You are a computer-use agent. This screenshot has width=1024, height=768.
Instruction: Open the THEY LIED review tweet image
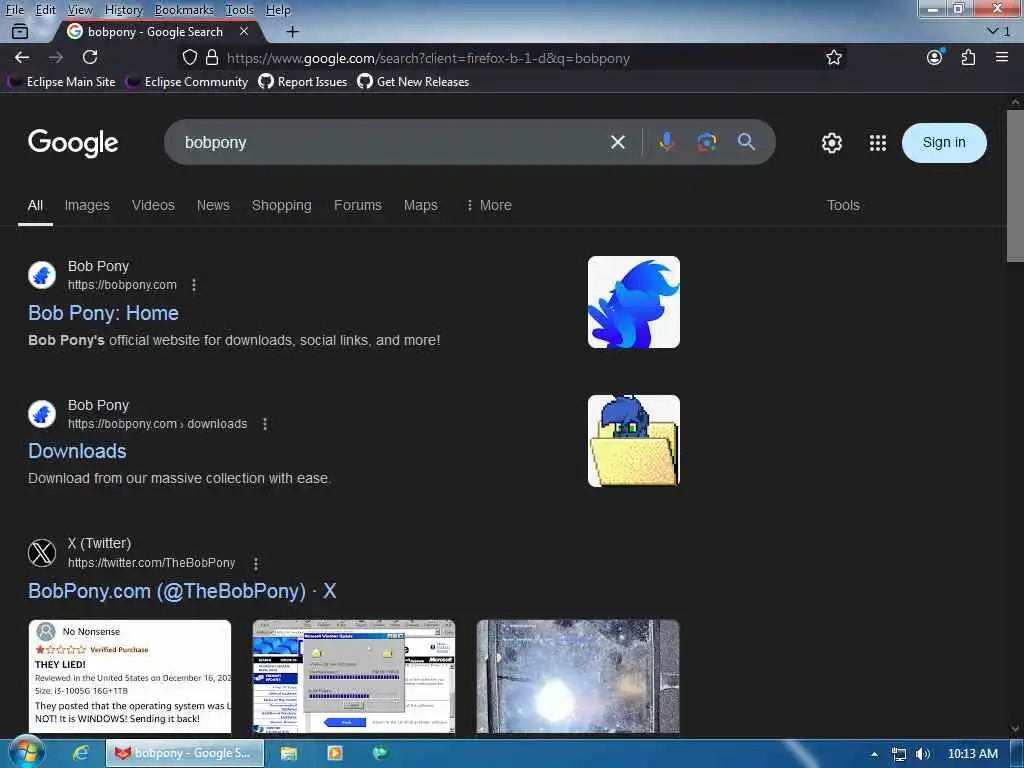click(130, 676)
